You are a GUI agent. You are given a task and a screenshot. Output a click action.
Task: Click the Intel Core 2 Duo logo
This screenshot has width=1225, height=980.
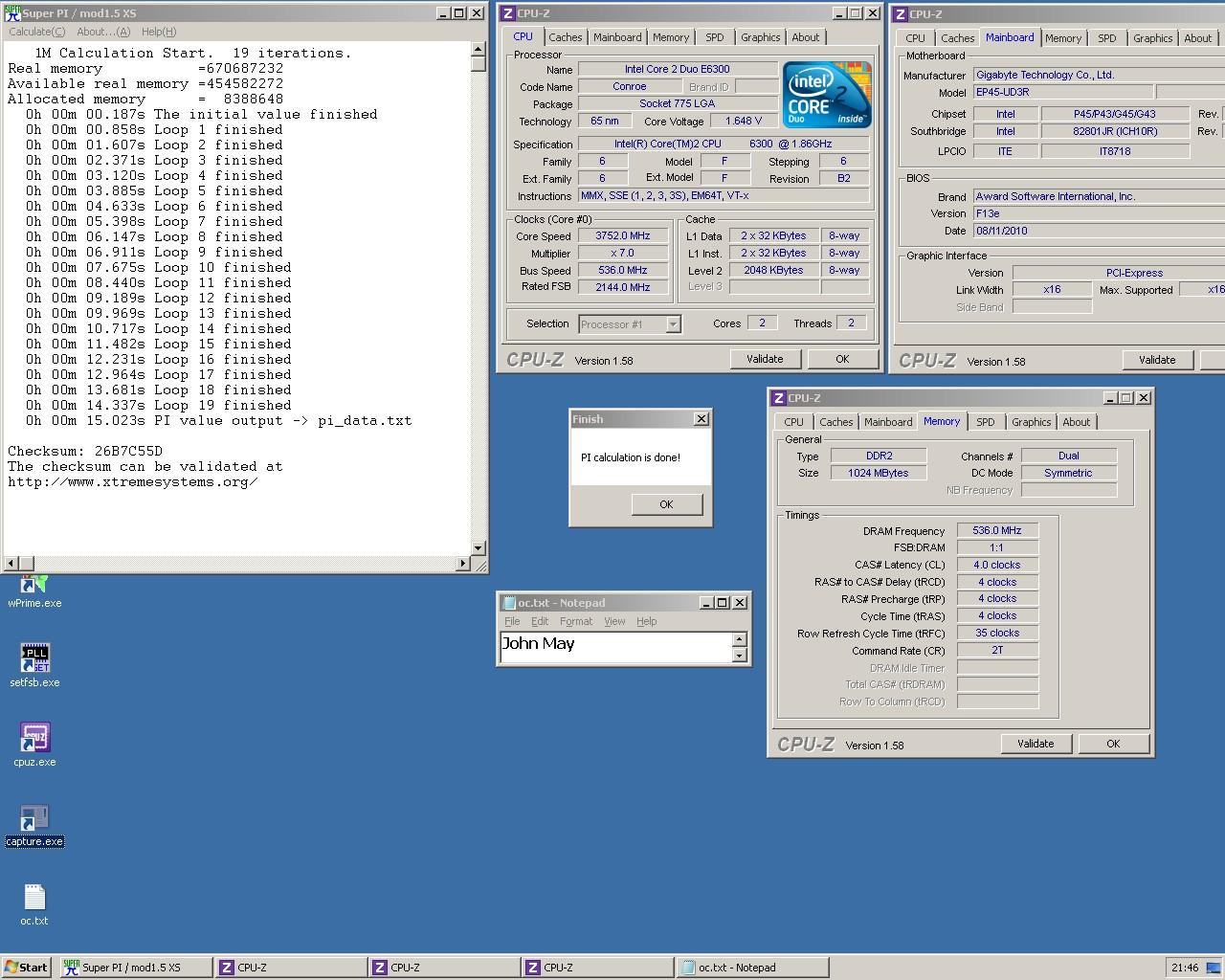click(x=827, y=95)
